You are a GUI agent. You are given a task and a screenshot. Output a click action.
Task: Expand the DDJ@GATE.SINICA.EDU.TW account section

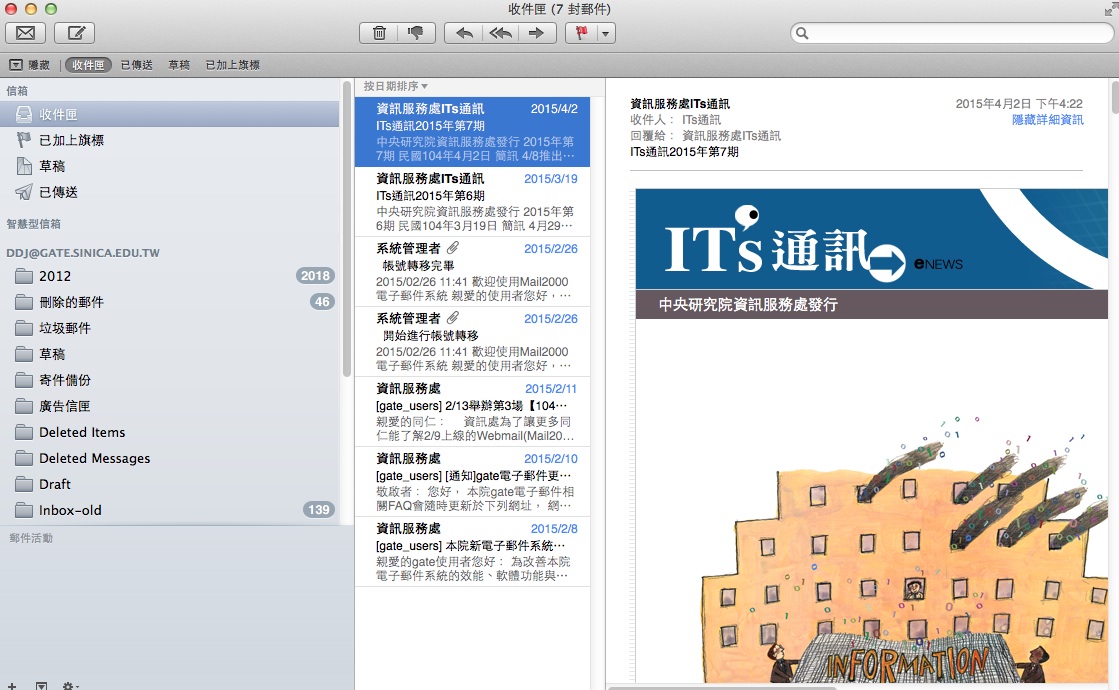(83, 253)
